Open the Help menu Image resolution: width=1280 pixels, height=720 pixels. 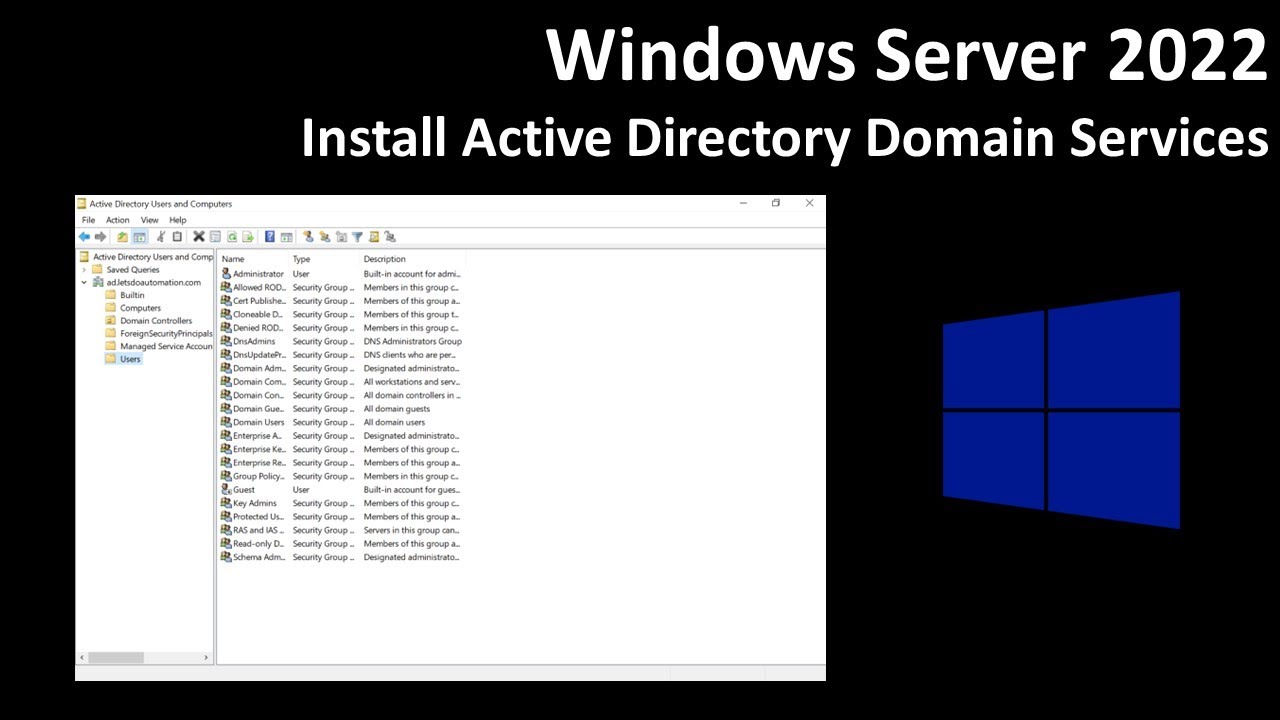pos(178,220)
